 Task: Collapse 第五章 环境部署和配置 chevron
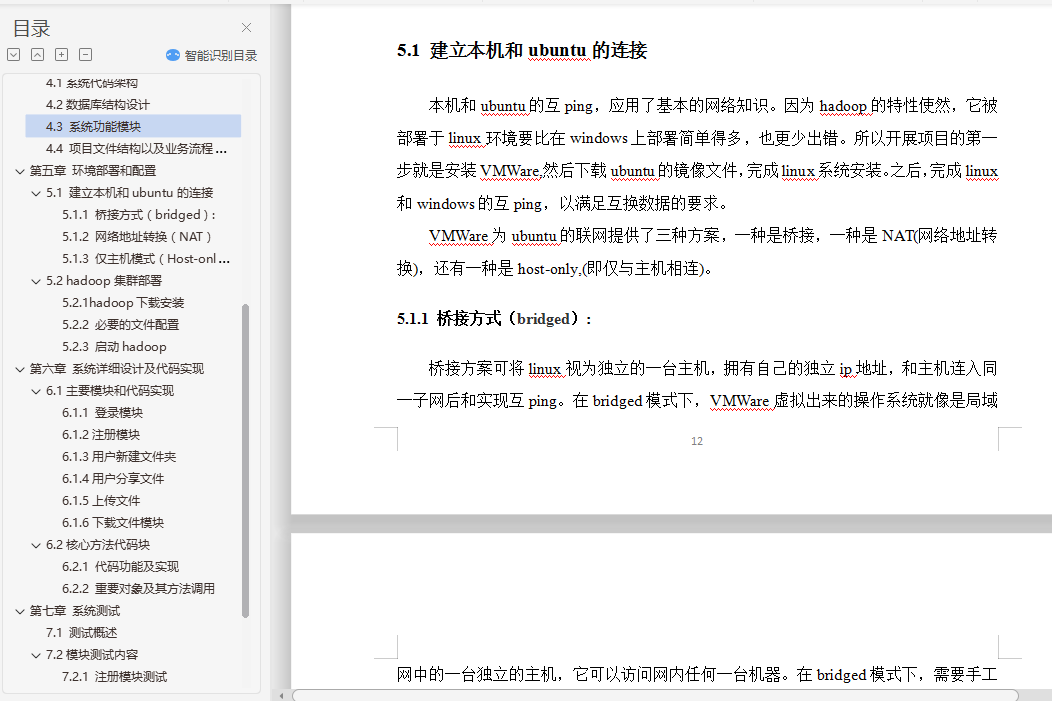pos(20,171)
